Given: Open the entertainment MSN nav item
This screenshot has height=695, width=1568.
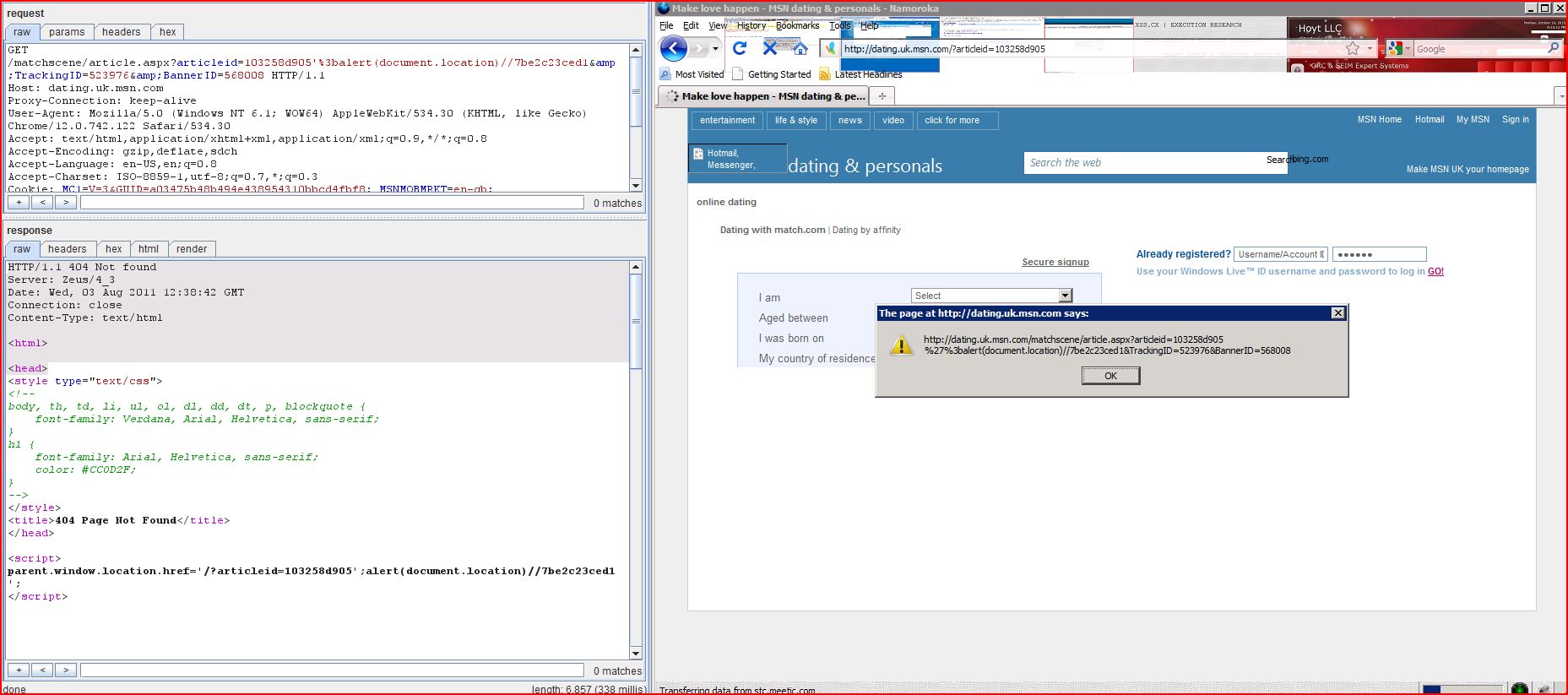Looking at the screenshot, I should click(727, 121).
